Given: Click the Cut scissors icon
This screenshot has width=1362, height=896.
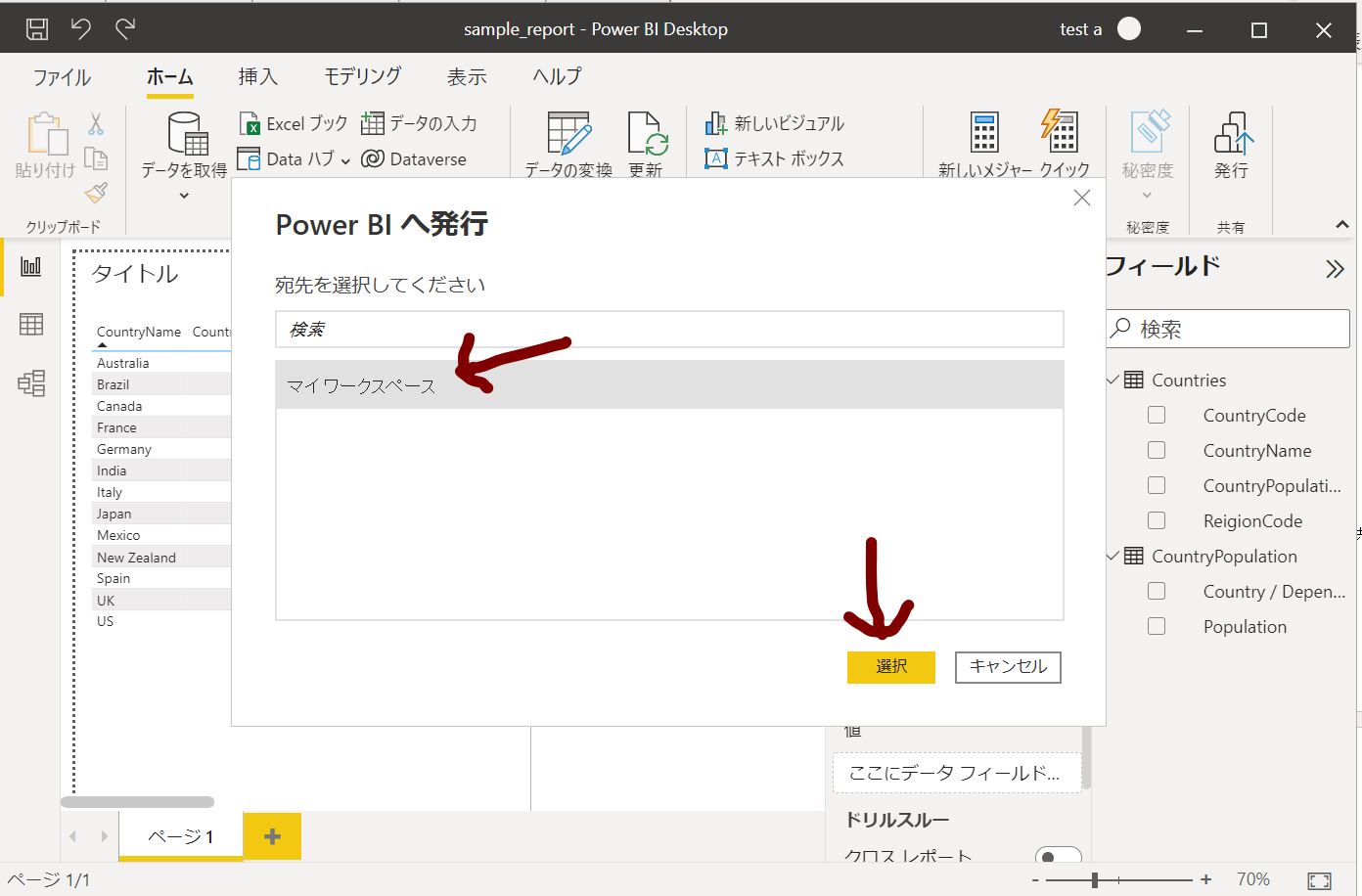Looking at the screenshot, I should coord(96,123).
